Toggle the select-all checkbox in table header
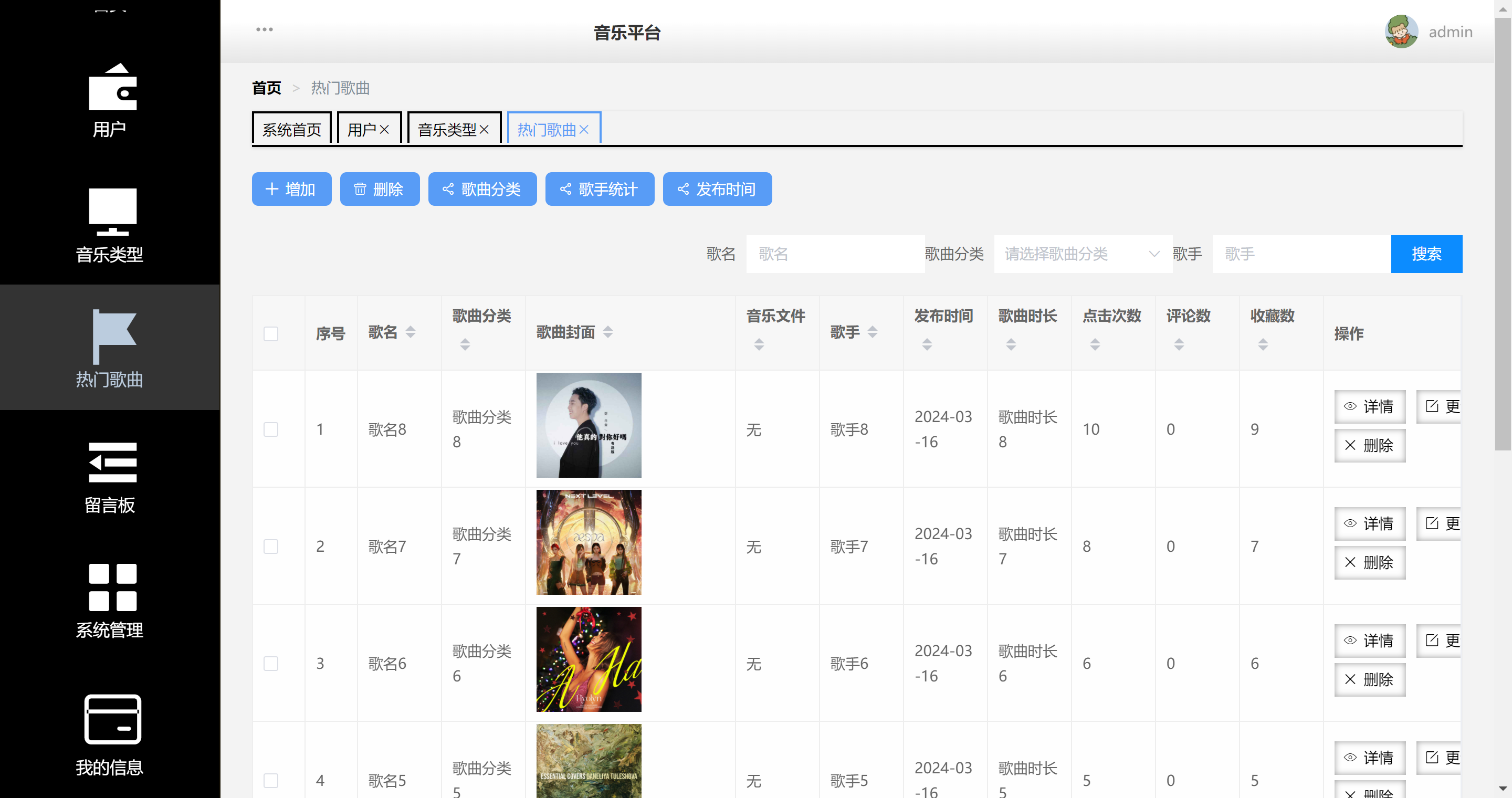Screen dimensions: 1512x798 pos(270,334)
